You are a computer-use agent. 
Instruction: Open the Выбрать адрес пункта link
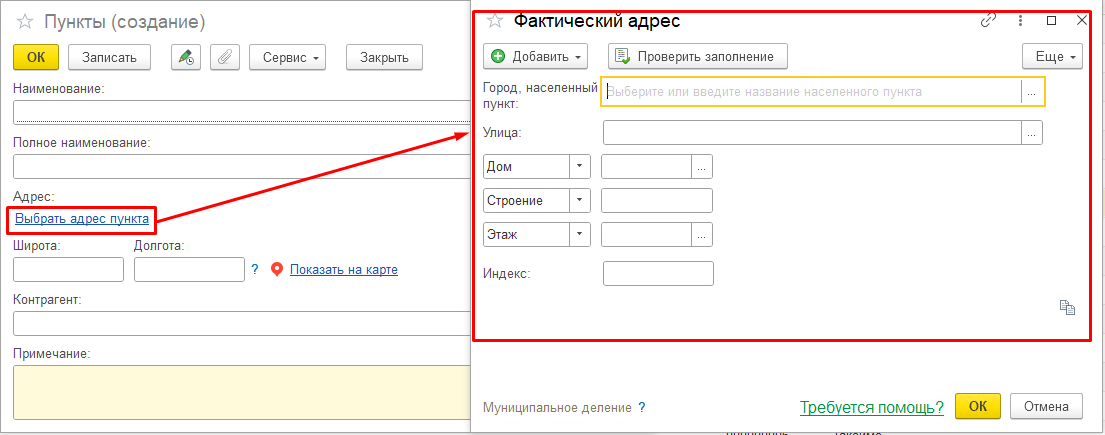(x=82, y=219)
